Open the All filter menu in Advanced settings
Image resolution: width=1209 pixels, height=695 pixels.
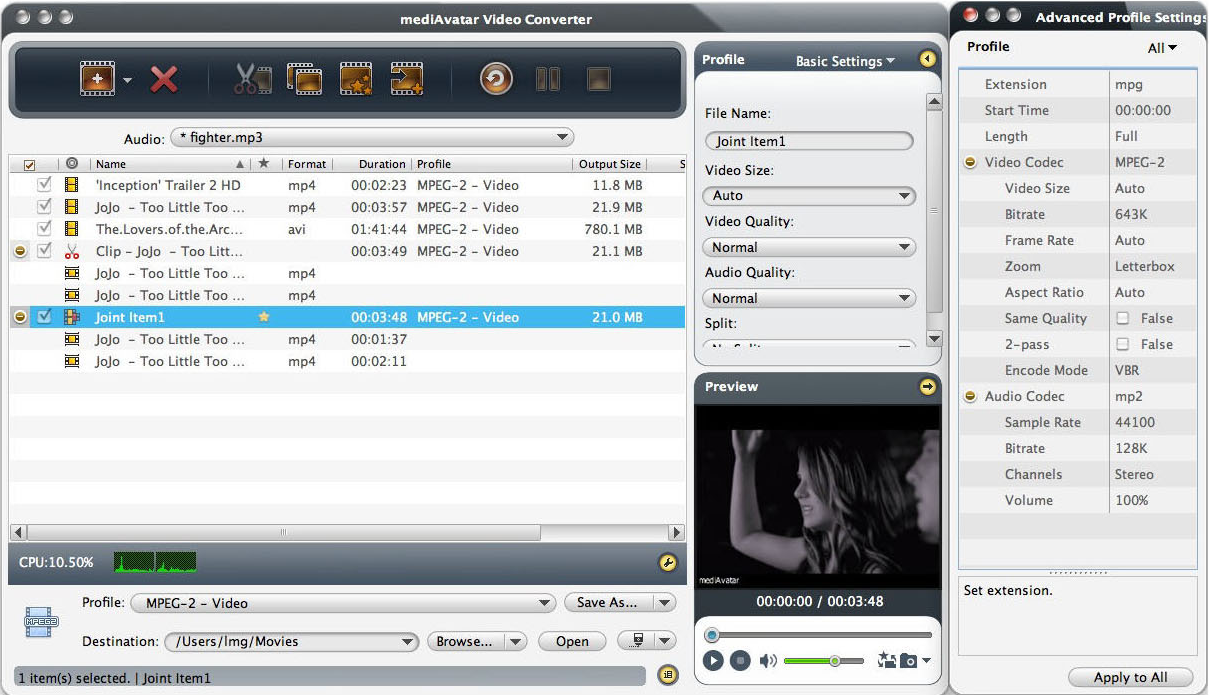tap(1162, 48)
